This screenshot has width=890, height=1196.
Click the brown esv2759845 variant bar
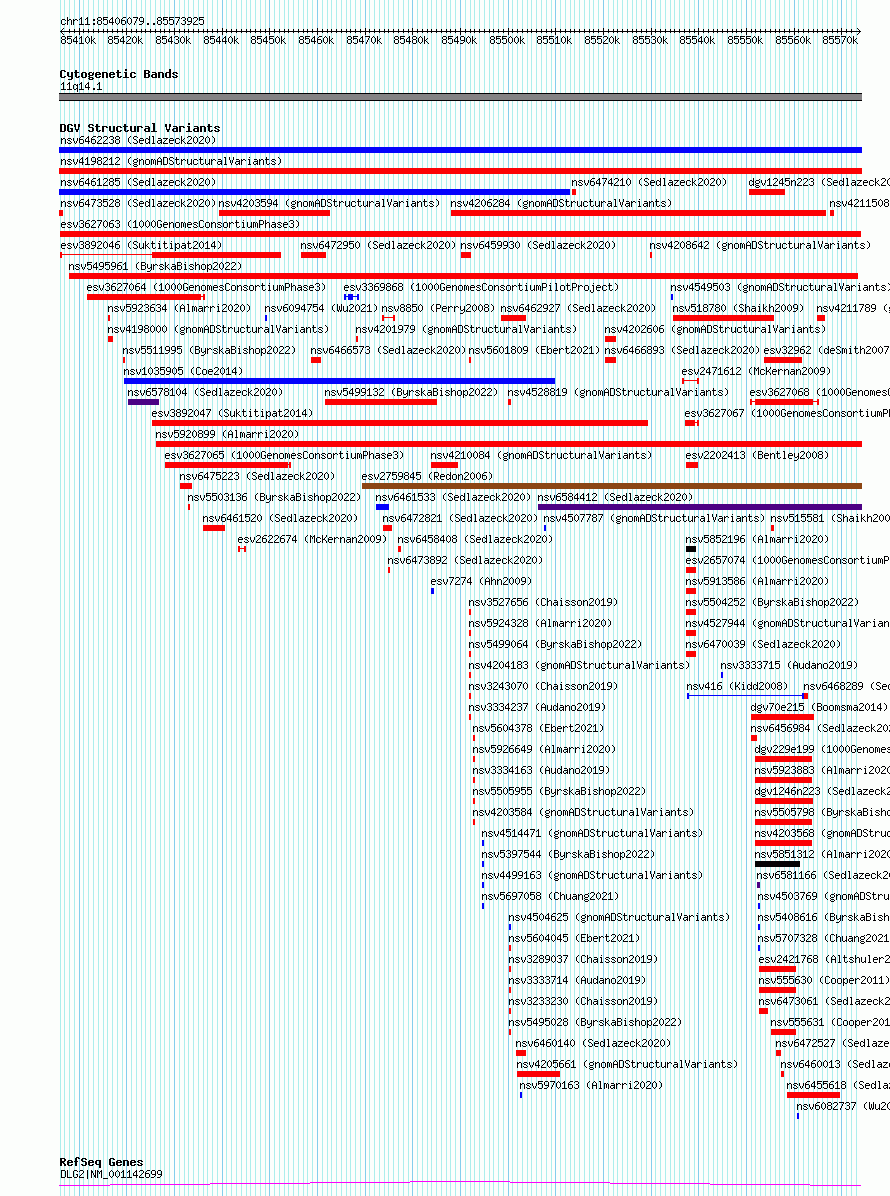coord(612,485)
